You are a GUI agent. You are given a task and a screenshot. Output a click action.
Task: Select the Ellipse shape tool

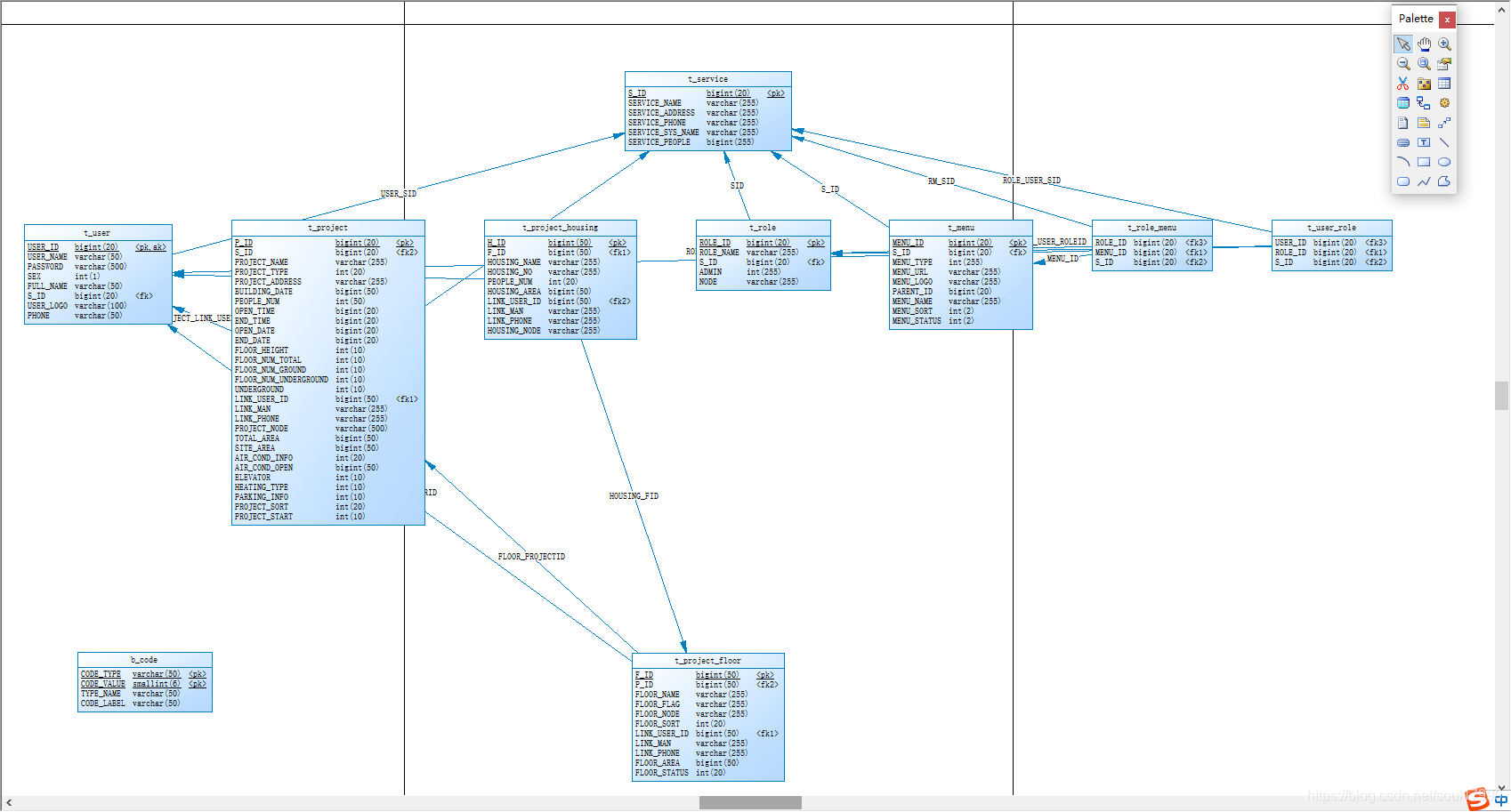click(1444, 162)
